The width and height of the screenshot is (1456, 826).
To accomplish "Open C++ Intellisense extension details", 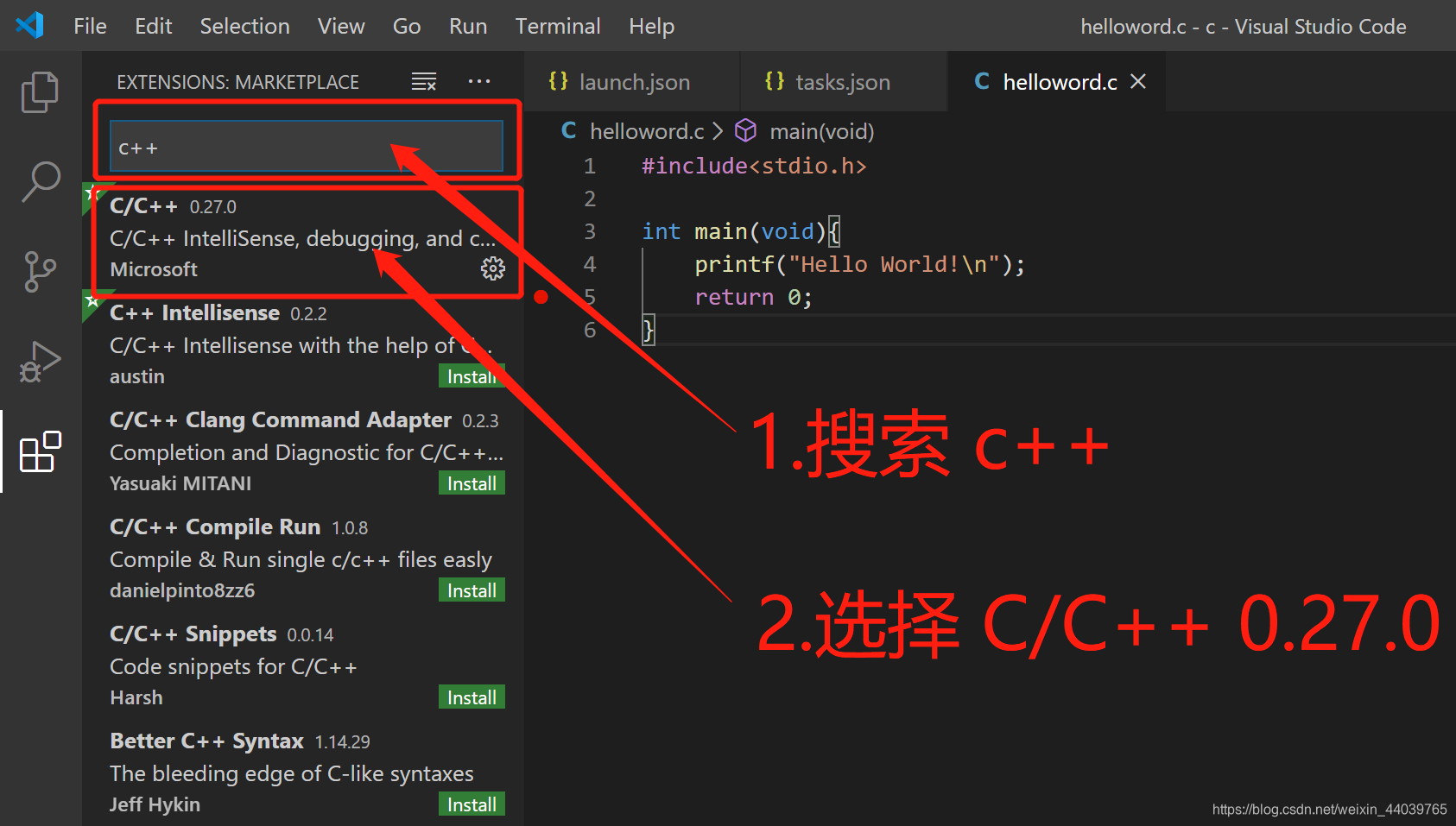I will [x=303, y=345].
